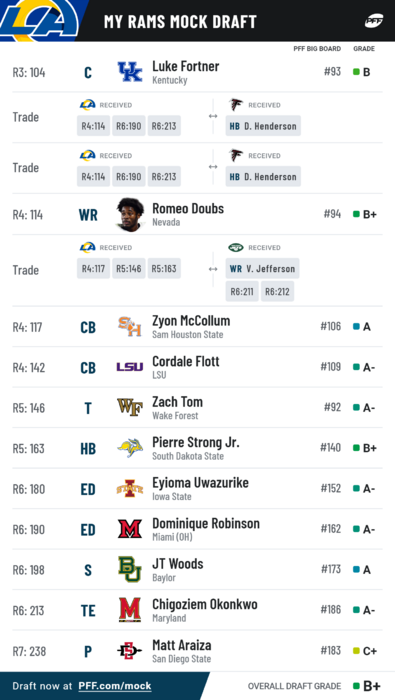Viewport: 395px width, 700px height.
Task: Click the LA Rams logo in header
Action: click(39, 20)
